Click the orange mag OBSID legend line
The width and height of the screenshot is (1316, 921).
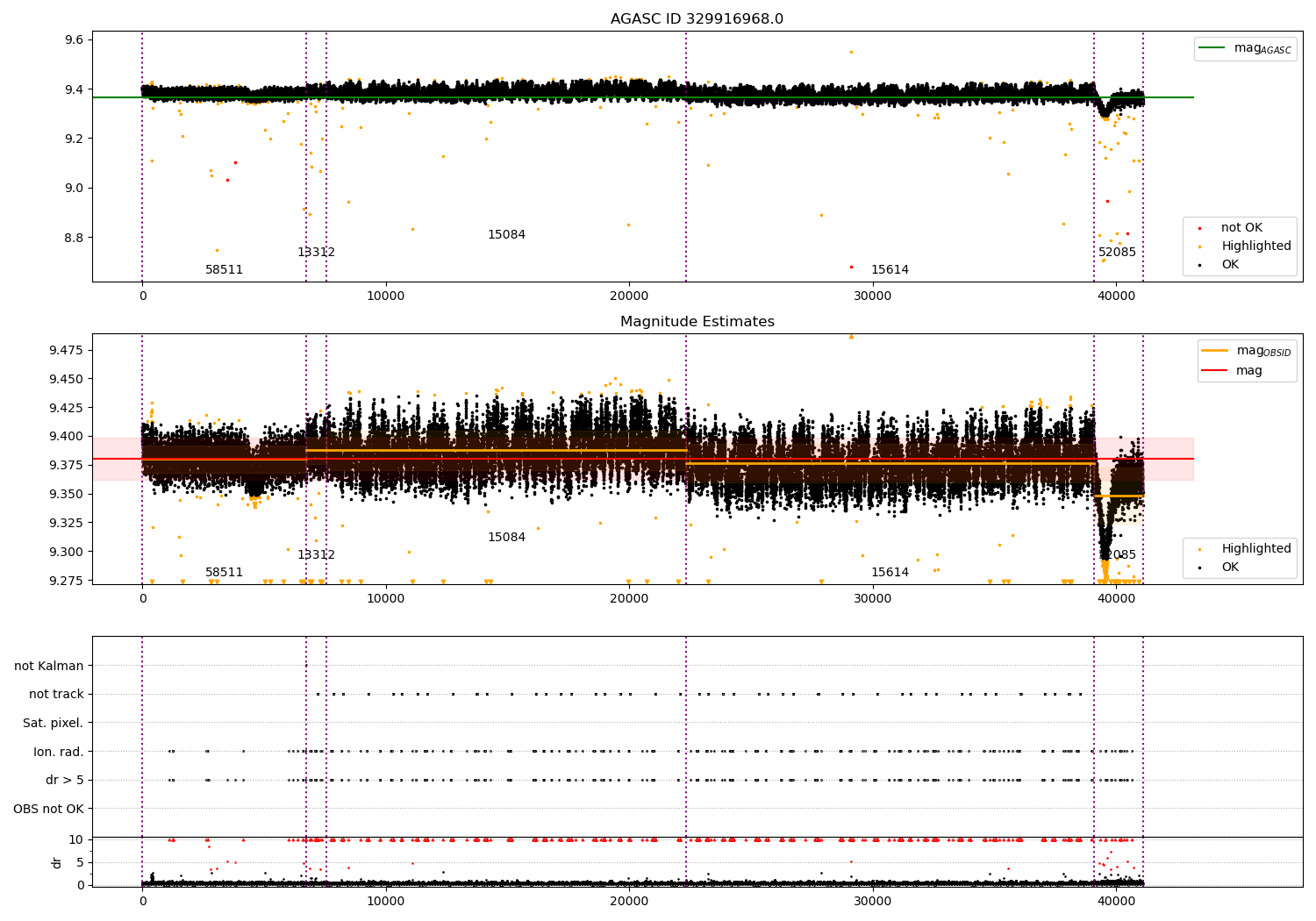tap(1215, 351)
